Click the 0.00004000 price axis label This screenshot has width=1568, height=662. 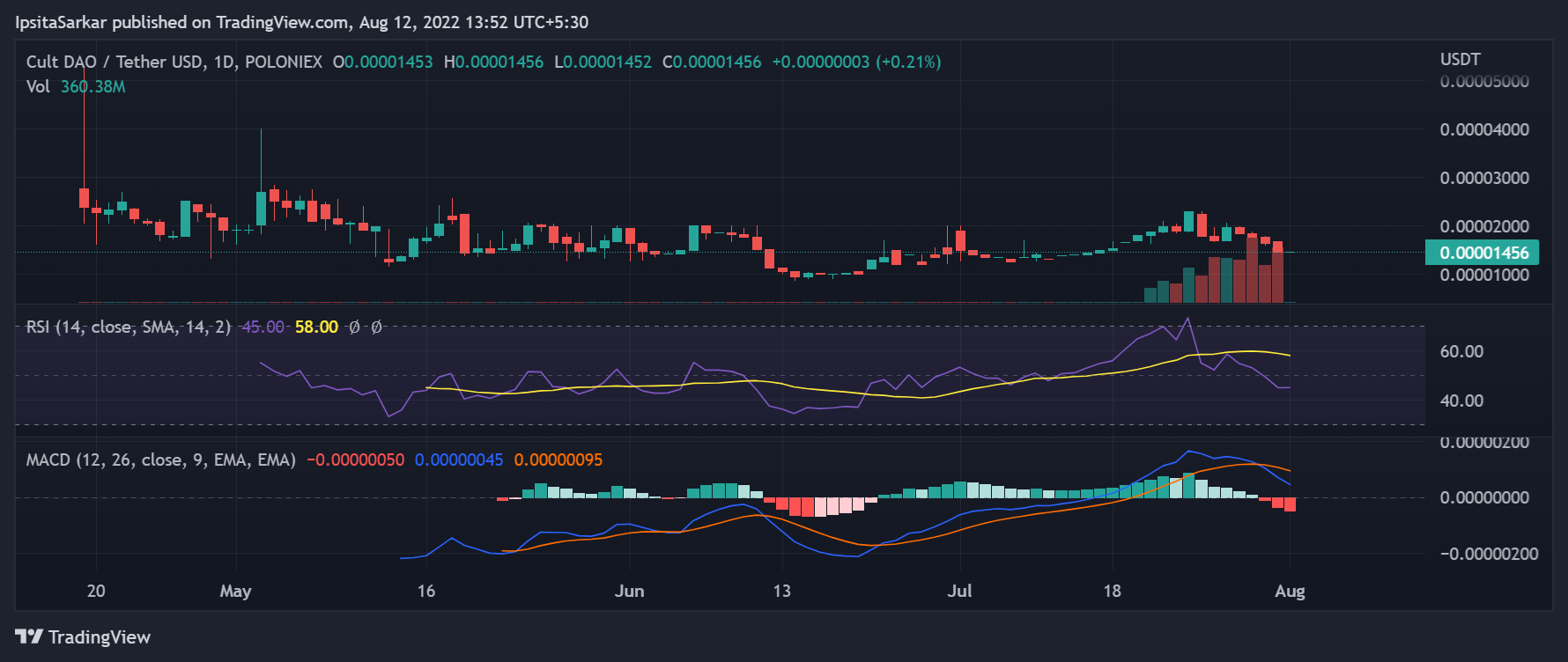[x=1484, y=129]
